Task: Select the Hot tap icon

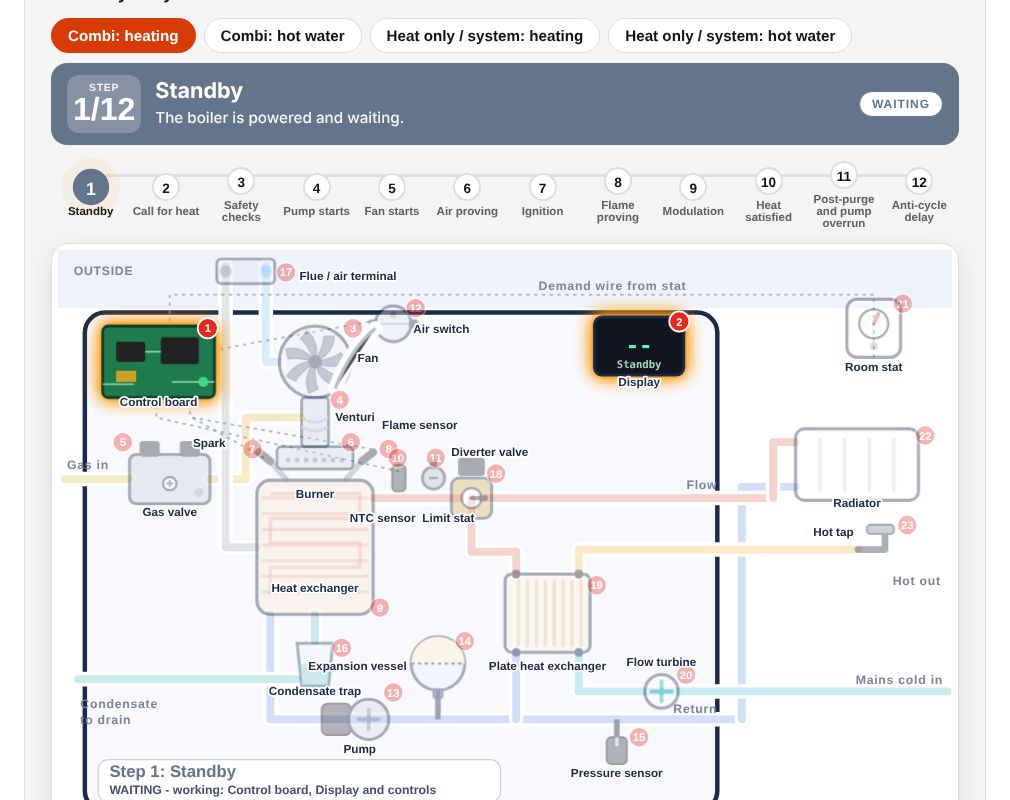Action: [876, 538]
